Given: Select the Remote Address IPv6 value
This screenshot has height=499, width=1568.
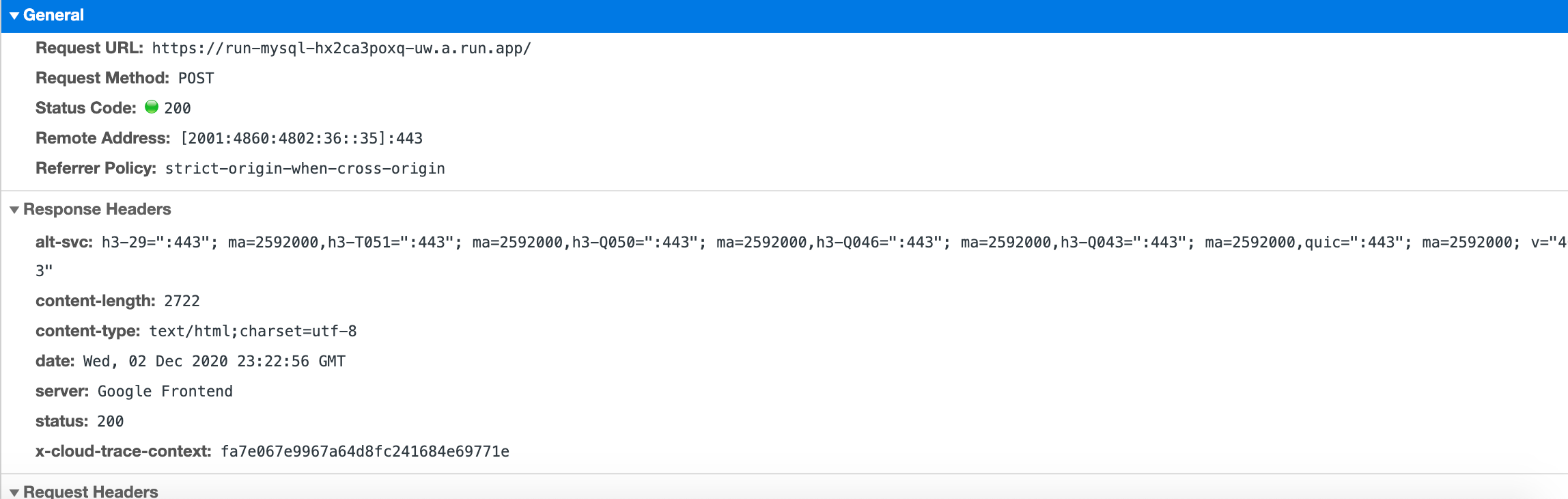Looking at the screenshot, I should tap(302, 139).
